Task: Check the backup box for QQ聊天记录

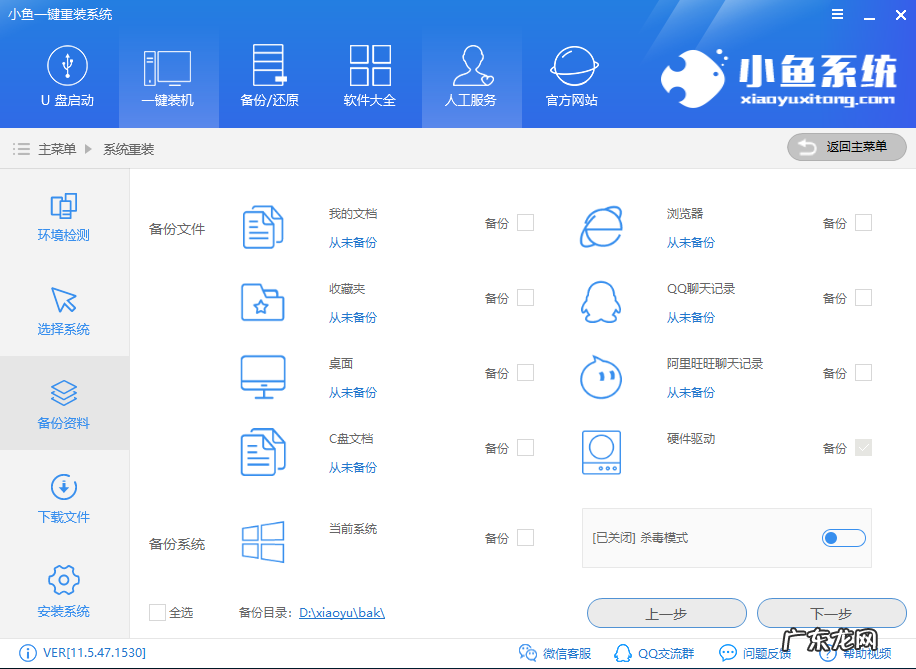Action: pos(863,297)
